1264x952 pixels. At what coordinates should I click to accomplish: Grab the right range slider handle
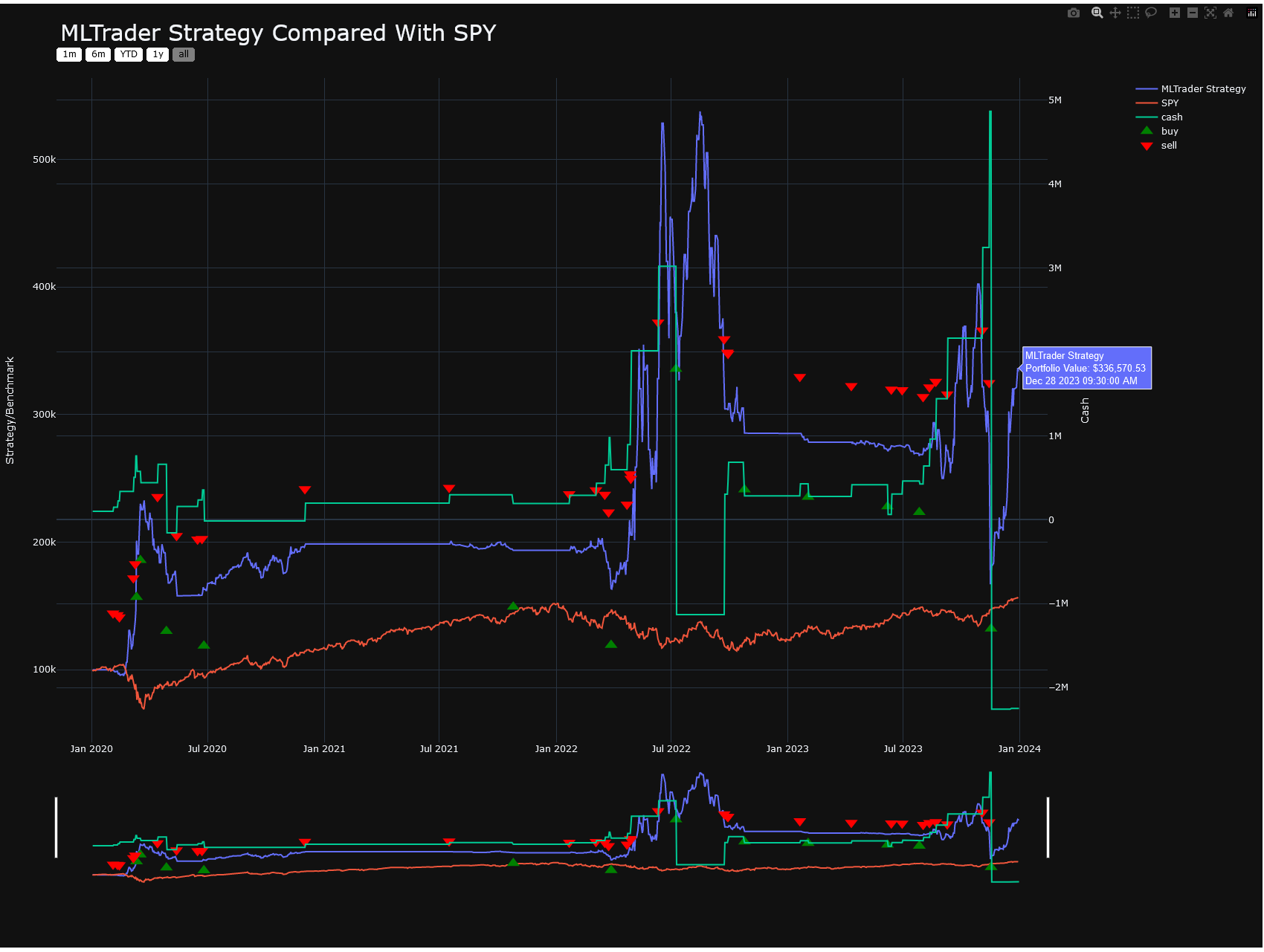[x=1048, y=827]
